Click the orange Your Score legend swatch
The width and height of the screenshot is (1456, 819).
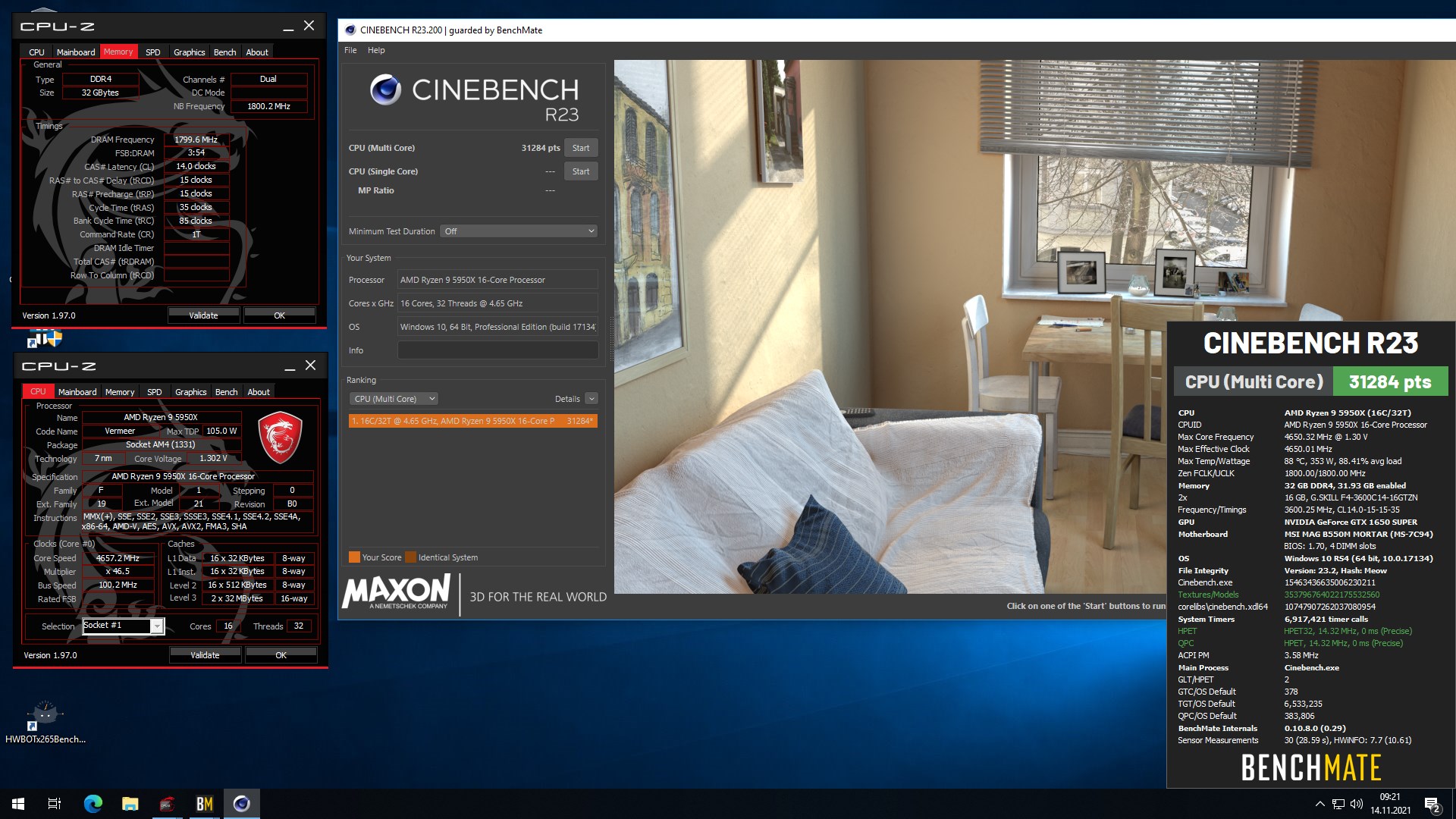[x=354, y=557]
